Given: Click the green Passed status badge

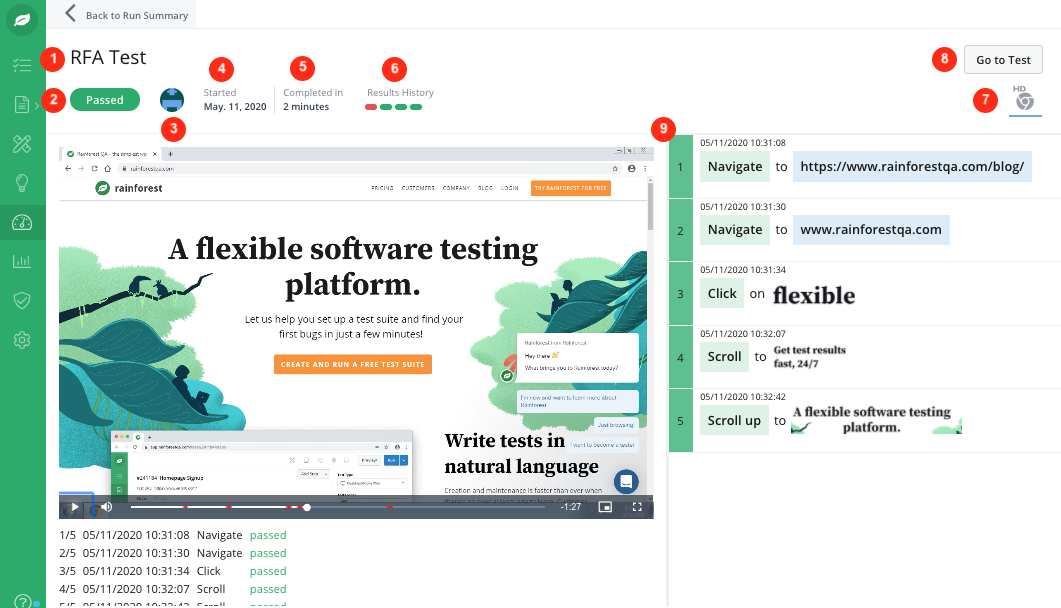Looking at the screenshot, I should pos(105,99).
